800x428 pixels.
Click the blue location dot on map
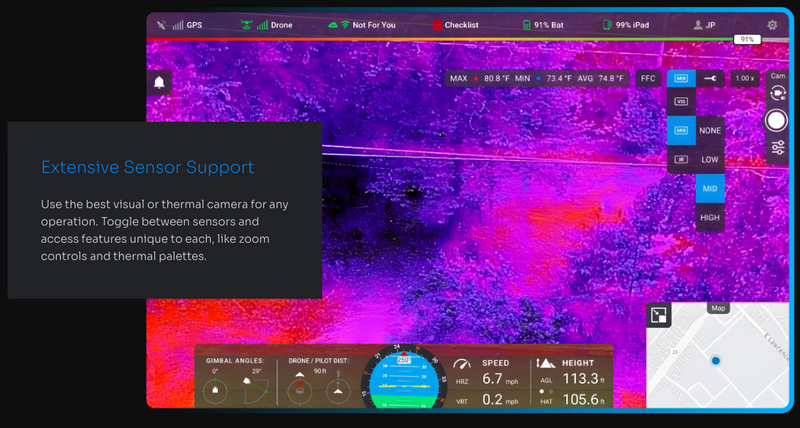tap(716, 360)
